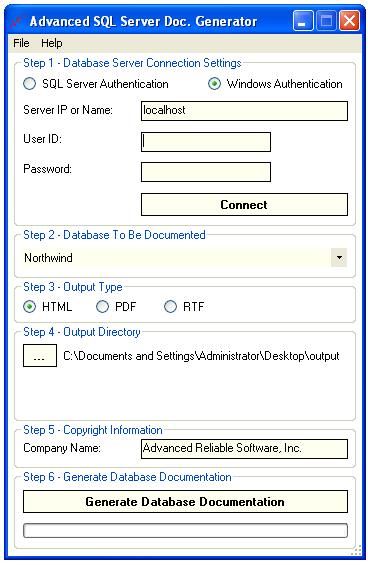
Task: Expand the Northwind database dropdown arrow
Action: click(x=339, y=258)
